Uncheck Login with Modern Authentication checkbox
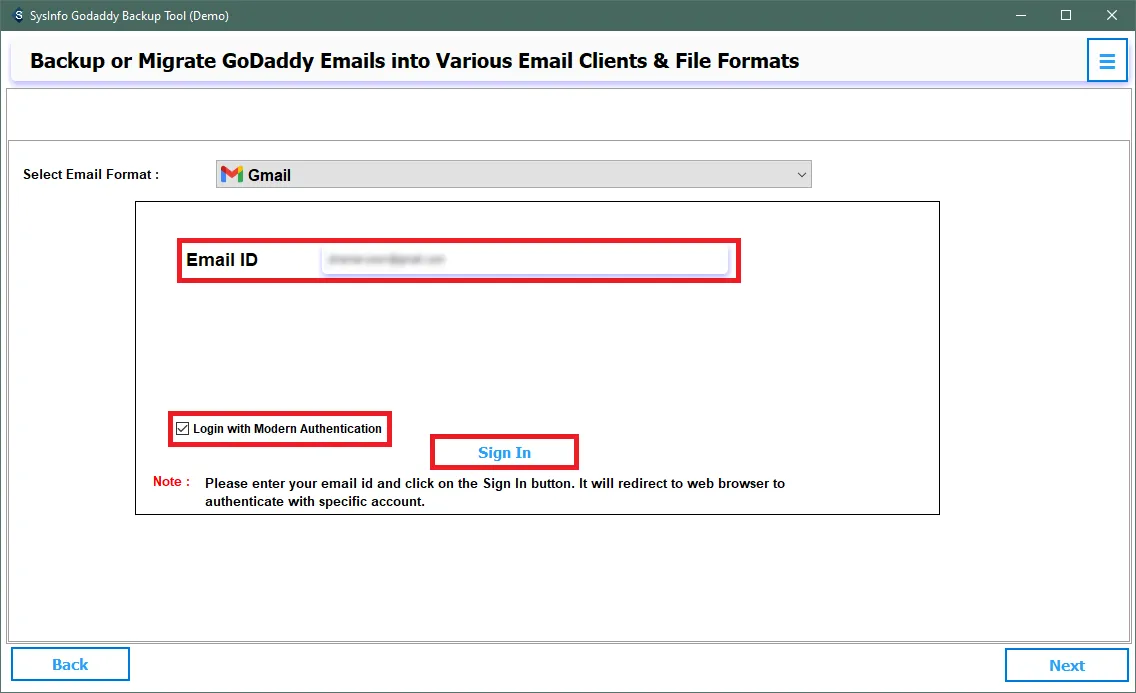Screen dimensions: 1136x693 (183, 429)
